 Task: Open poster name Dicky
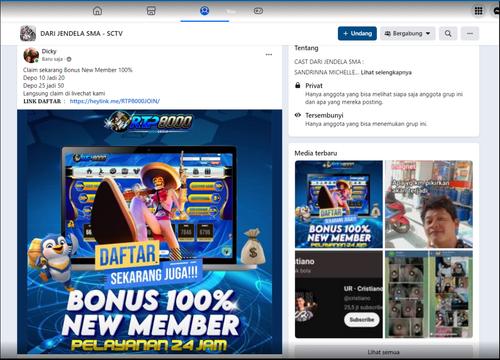[x=49, y=51]
